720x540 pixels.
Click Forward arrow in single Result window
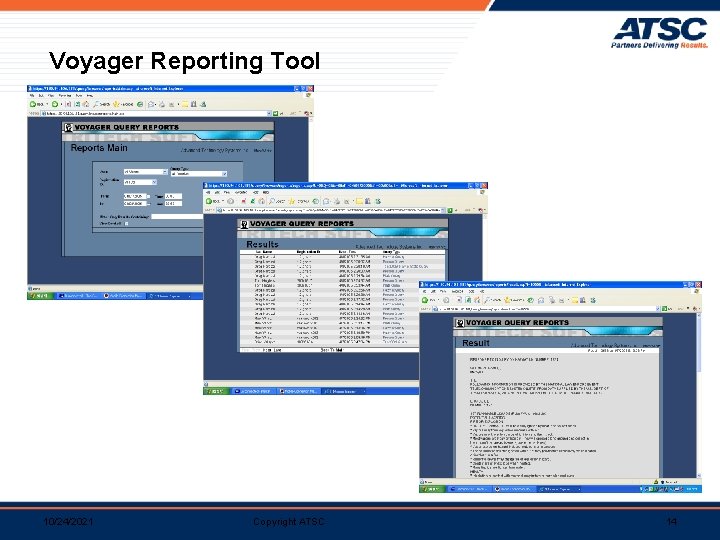(446, 300)
